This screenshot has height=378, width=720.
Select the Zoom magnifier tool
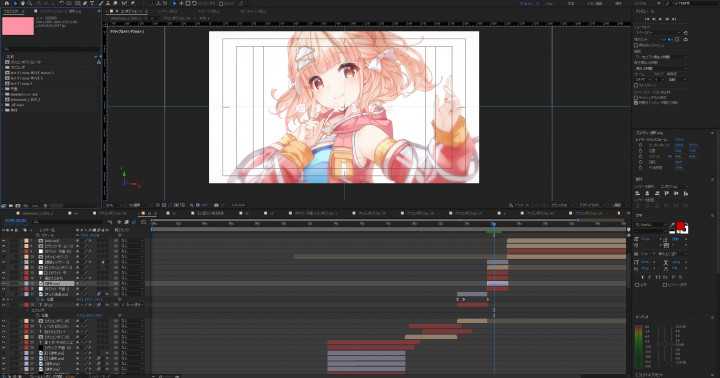30,3
